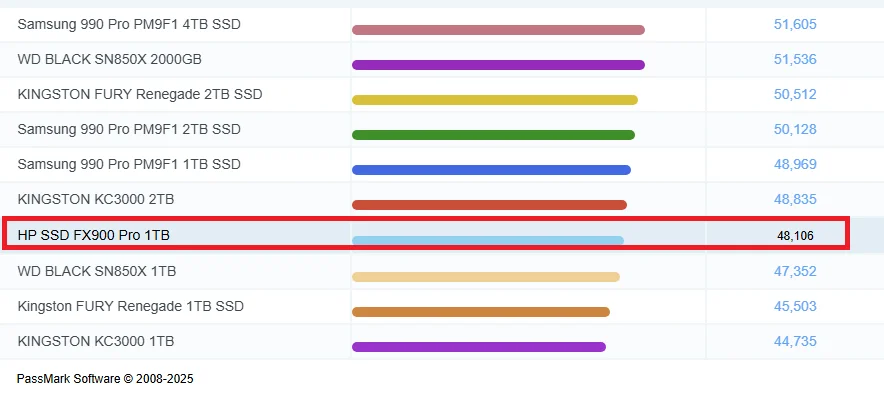884x395 pixels.
Task: Open the 45,503 score link
Action: point(795,306)
